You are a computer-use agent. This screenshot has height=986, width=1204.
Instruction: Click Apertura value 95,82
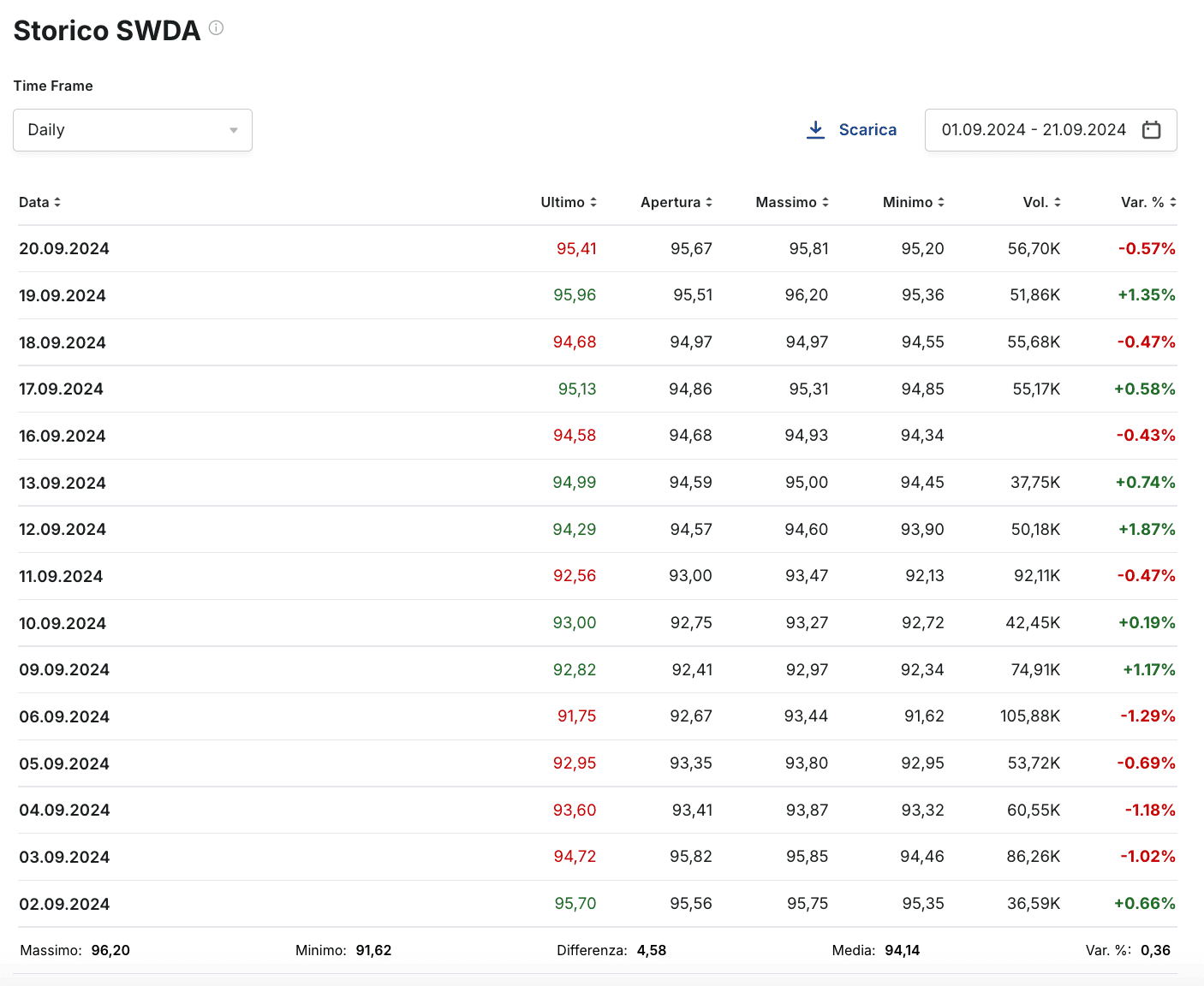tap(691, 857)
